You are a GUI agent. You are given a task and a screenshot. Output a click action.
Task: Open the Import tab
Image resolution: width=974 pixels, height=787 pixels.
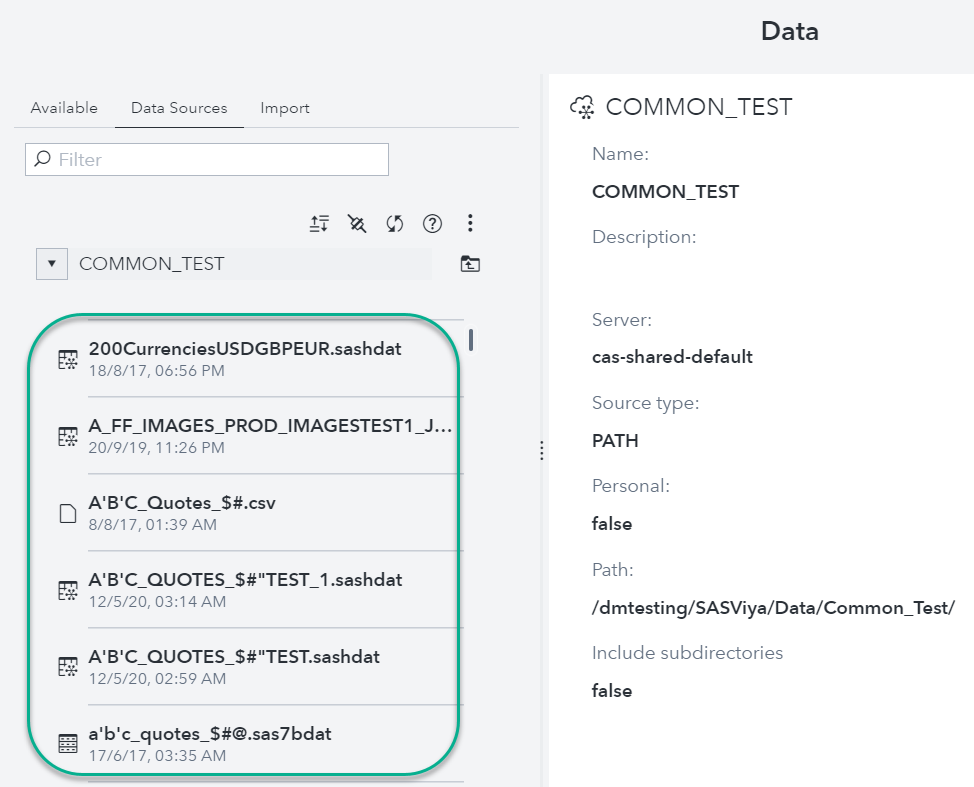285,108
